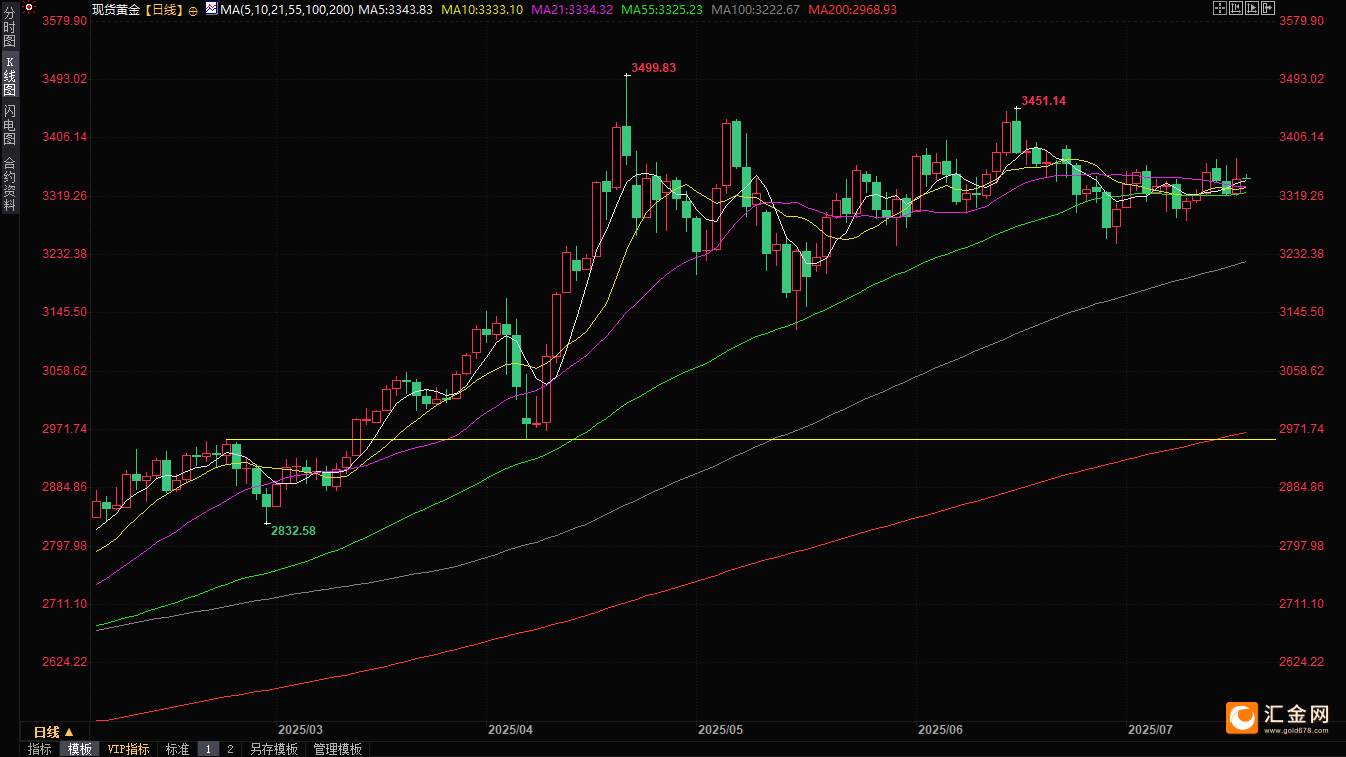Open the 闪电图 side tab
The image size is (1346, 757).
point(9,124)
